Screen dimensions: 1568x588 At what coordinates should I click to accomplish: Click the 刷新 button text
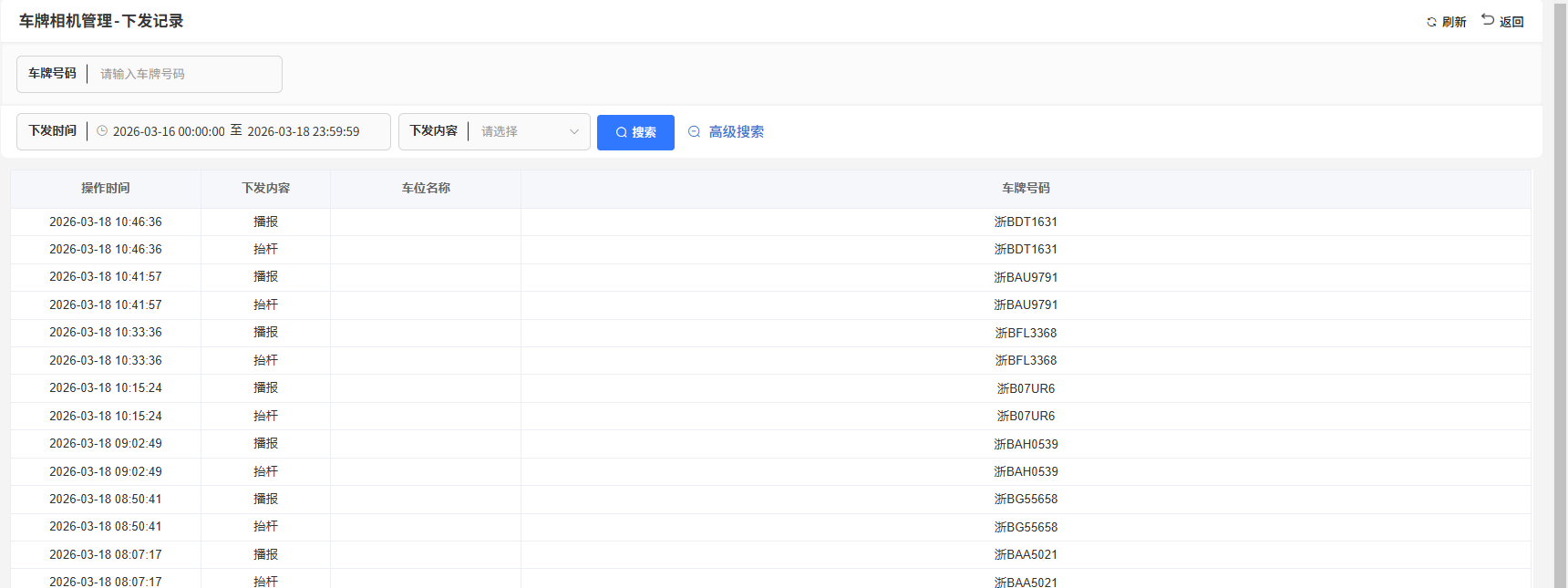click(x=1454, y=22)
